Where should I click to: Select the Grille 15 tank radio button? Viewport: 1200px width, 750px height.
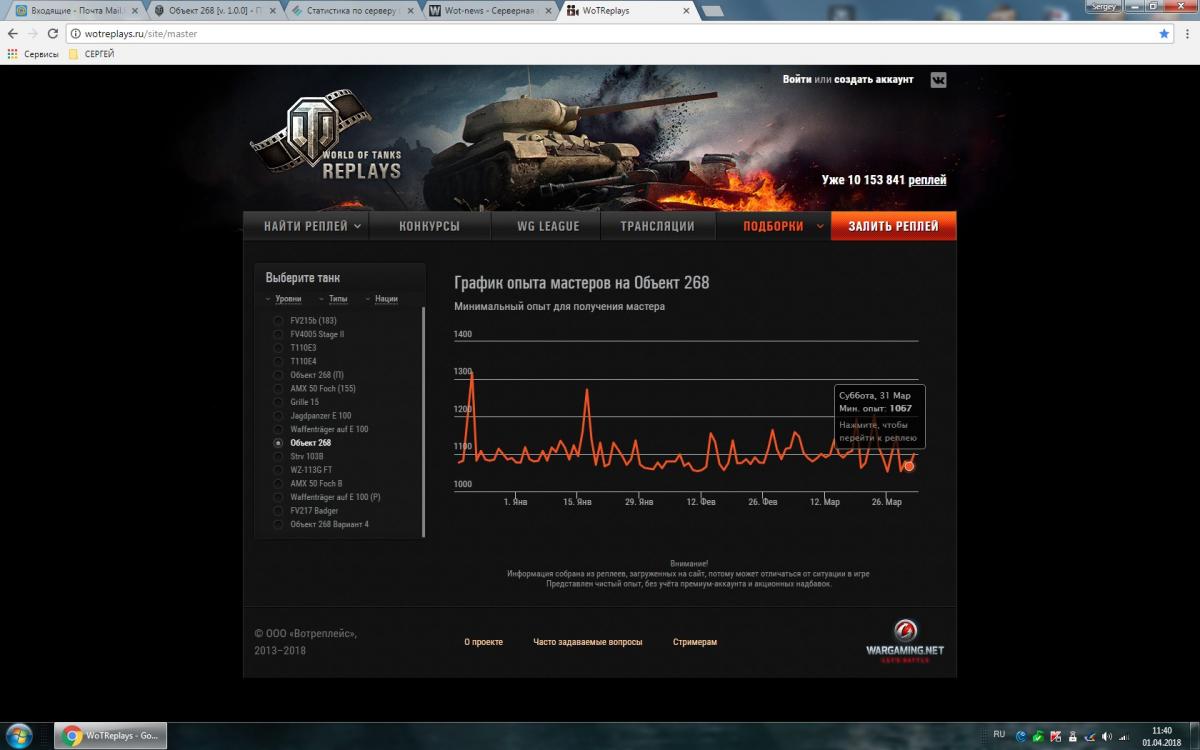(x=278, y=402)
